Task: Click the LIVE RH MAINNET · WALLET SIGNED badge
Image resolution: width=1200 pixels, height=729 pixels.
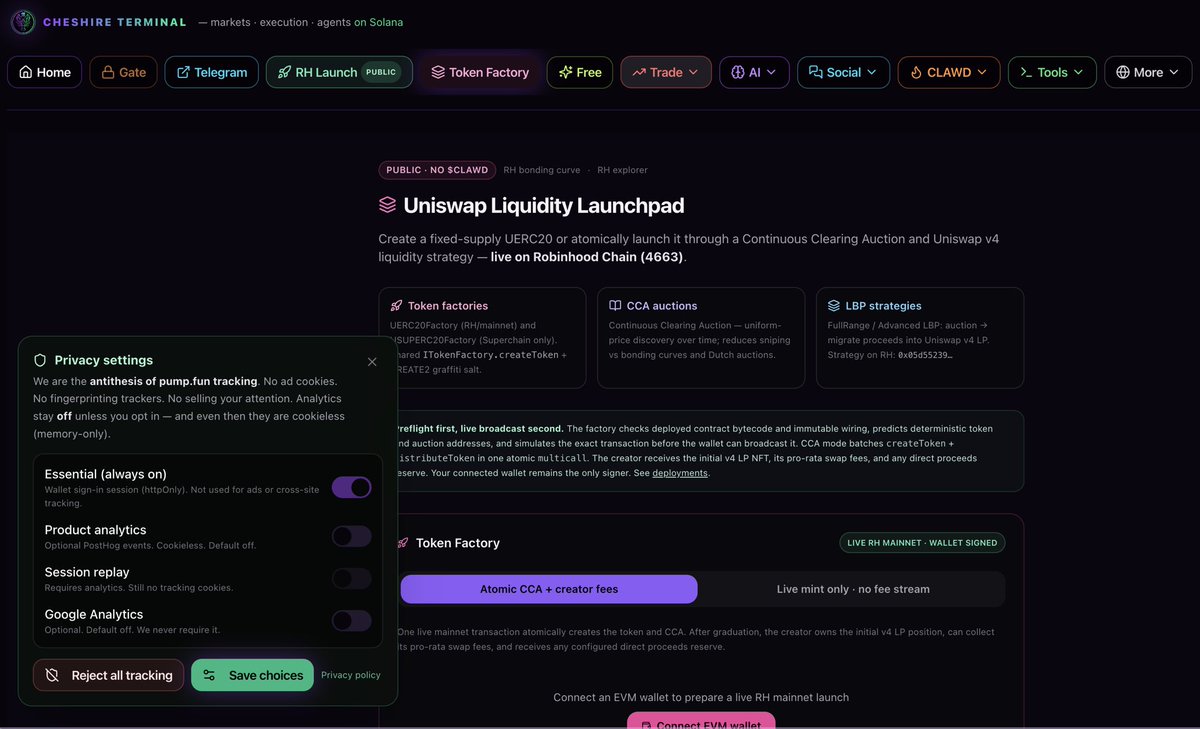Action: click(x=922, y=543)
